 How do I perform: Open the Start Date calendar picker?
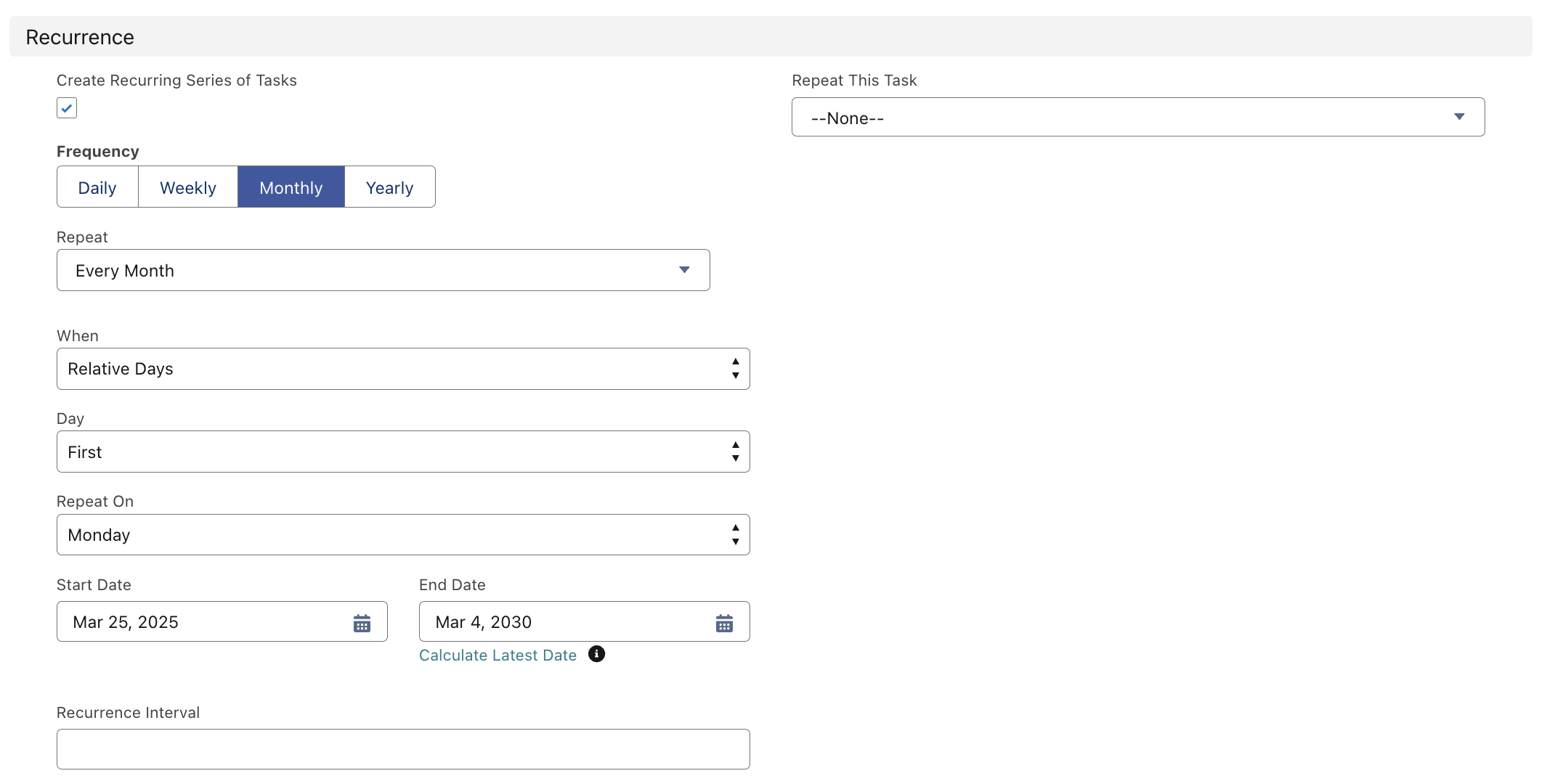click(x=362, y=623)
